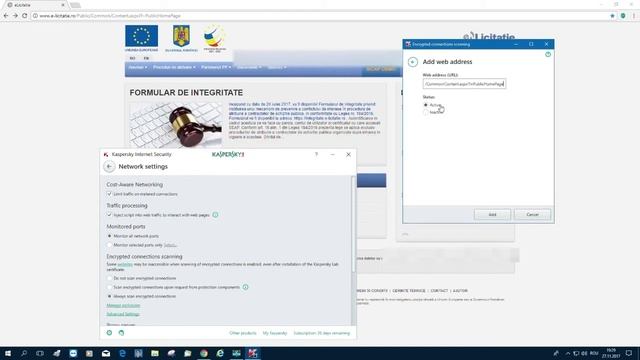Click Select link for monitored ports
Viewport: 640px width, 360px height.
(x=170, y=245)
